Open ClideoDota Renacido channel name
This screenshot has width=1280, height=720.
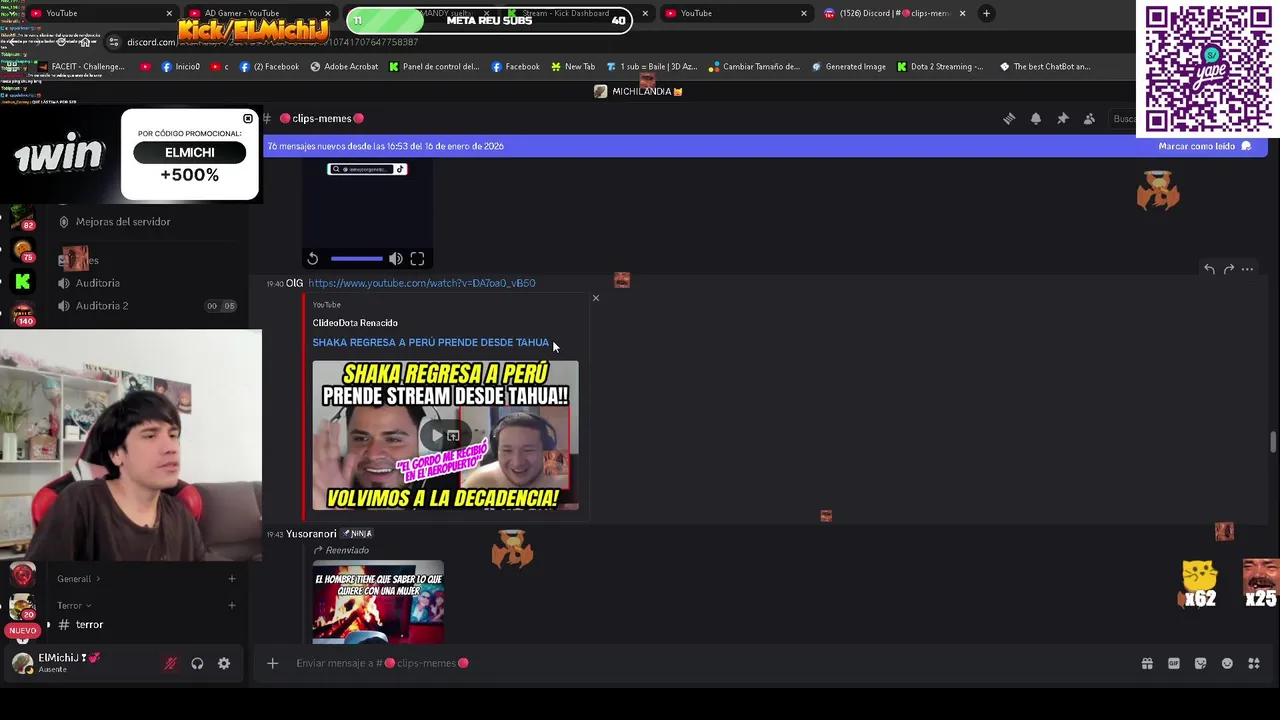click(x=355, y=323)
